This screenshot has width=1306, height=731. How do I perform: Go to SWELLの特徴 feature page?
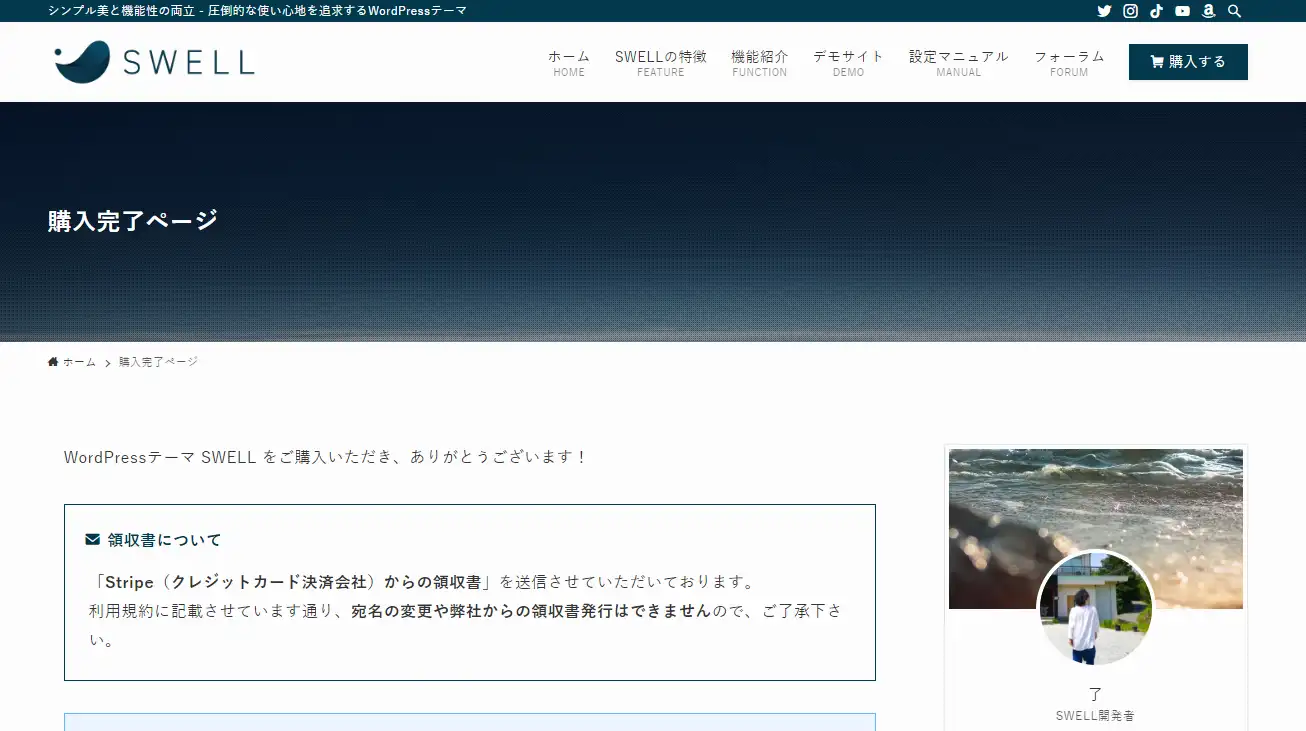660,62
